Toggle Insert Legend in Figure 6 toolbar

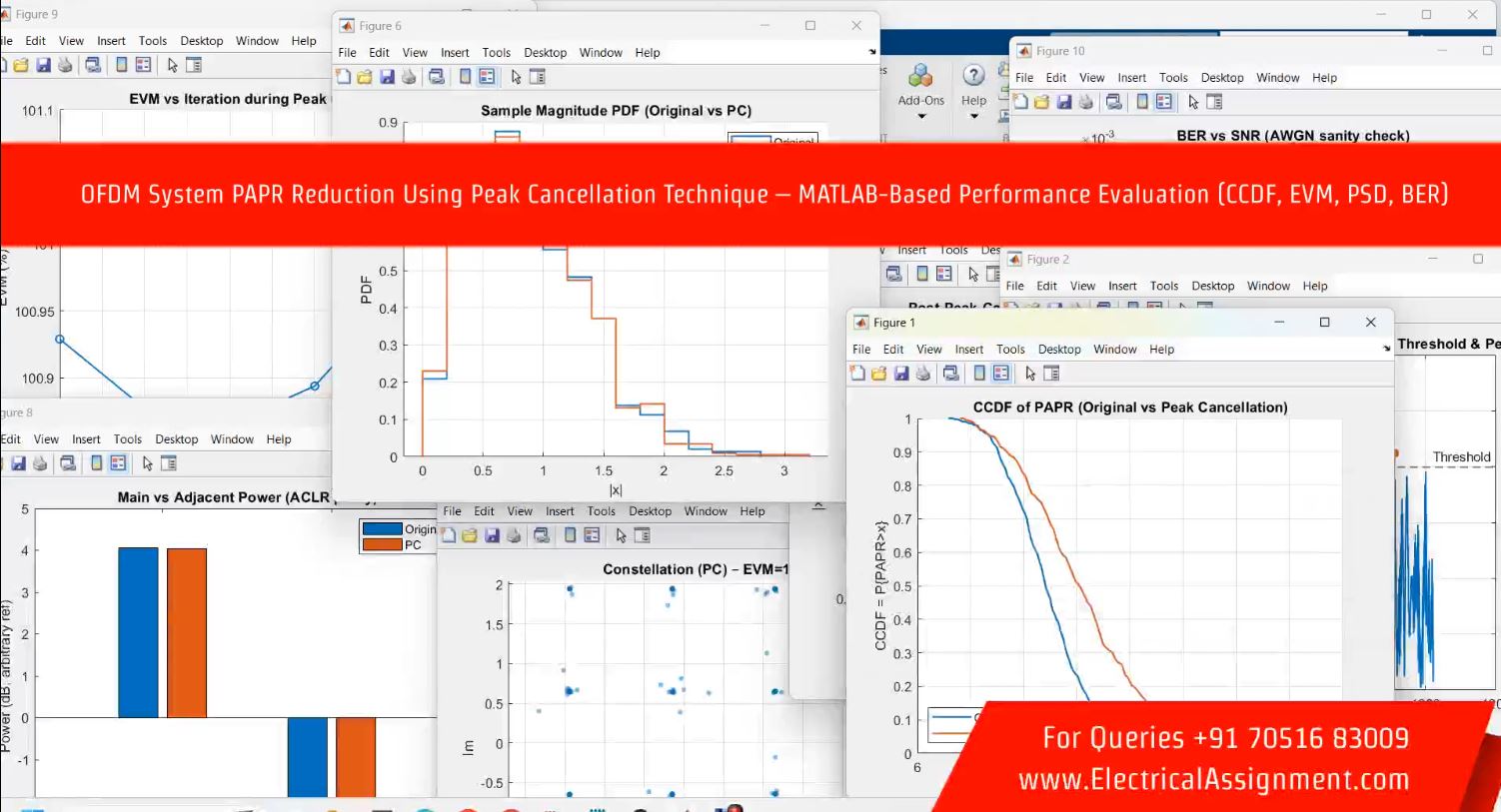(487, 77)
